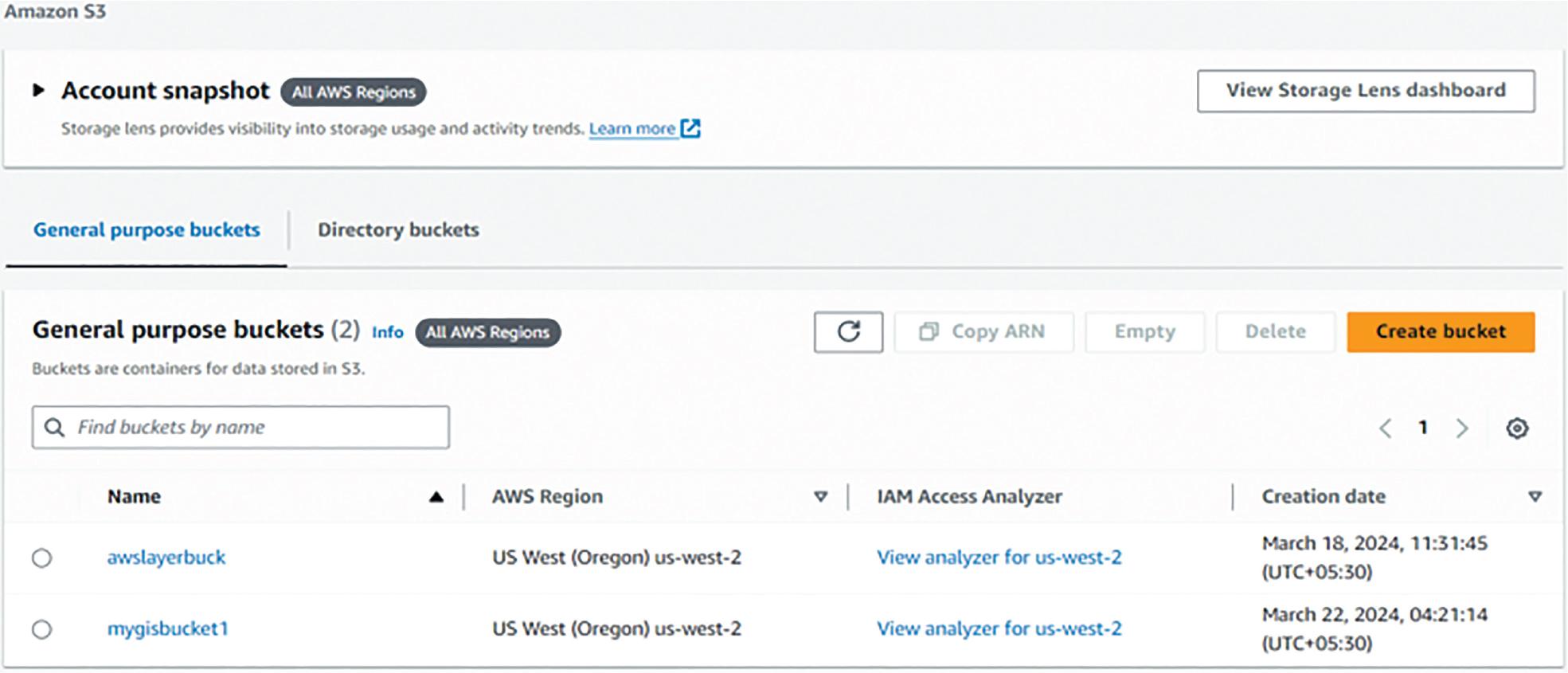Click the Create bucket button
The height and width of the screenshot is (673, 1568).
(1440, 331)
